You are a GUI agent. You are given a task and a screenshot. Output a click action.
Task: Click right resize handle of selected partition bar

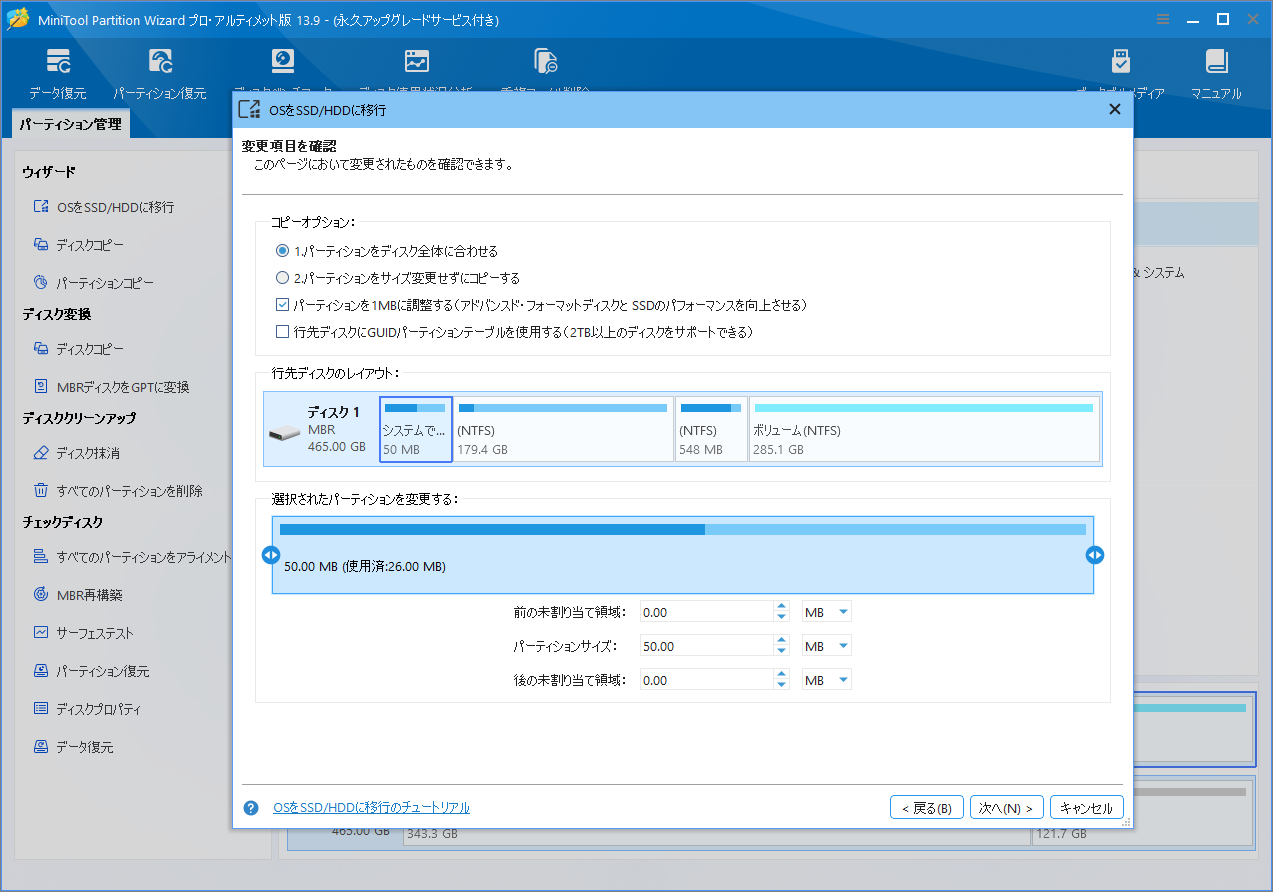click(x=1095, y=555)
